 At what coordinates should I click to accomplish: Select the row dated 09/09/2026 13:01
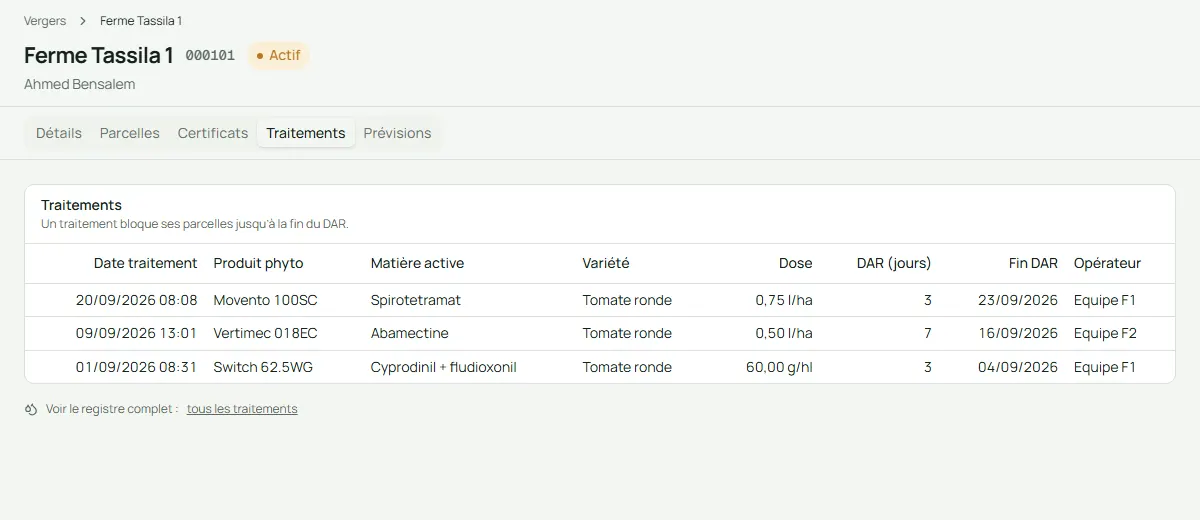coord(600,333)
